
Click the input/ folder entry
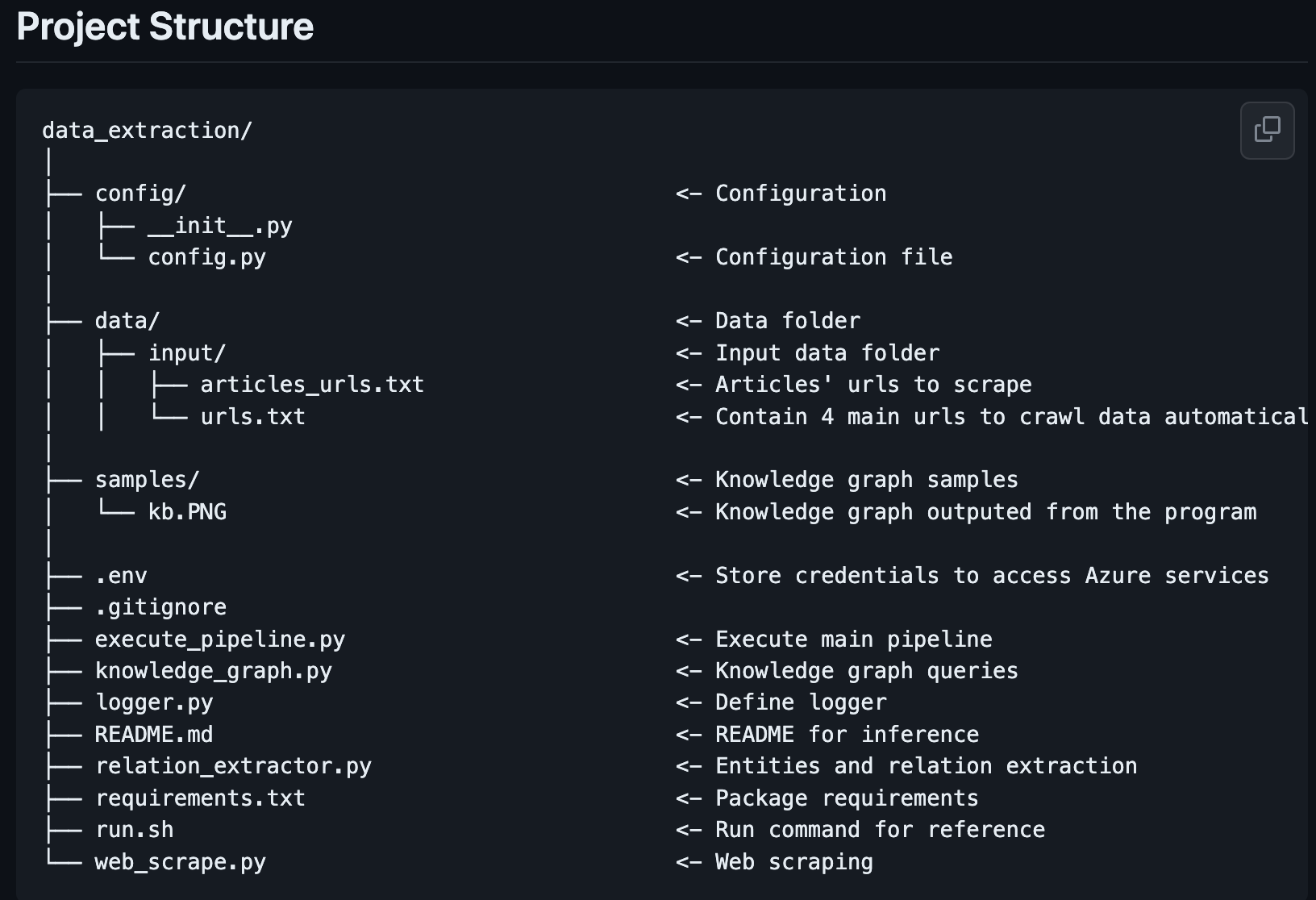point(186,353)
